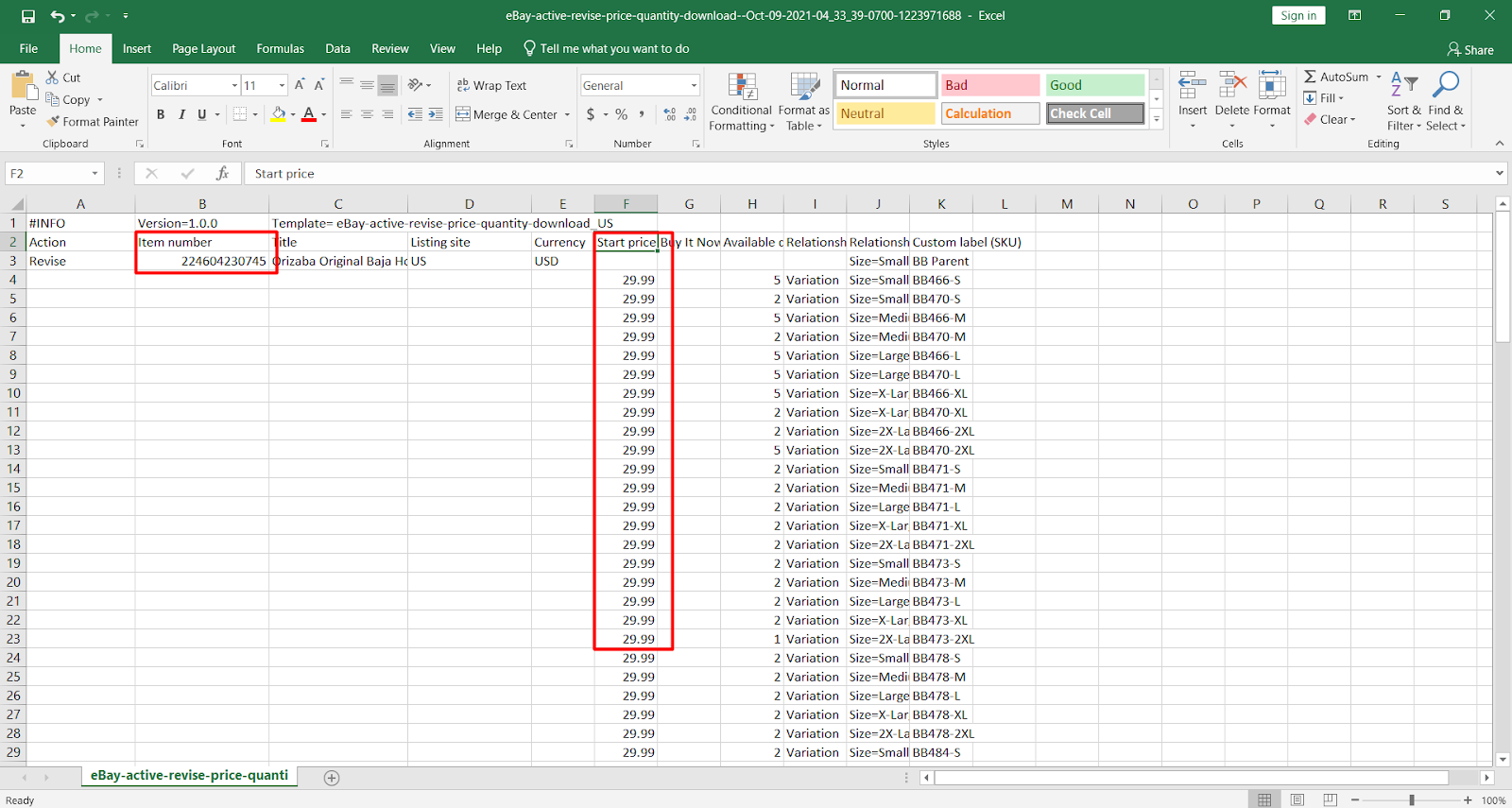Switch to Page Layout view in status bar
The image size is (1512, 808).
[x=1297, y=799]
